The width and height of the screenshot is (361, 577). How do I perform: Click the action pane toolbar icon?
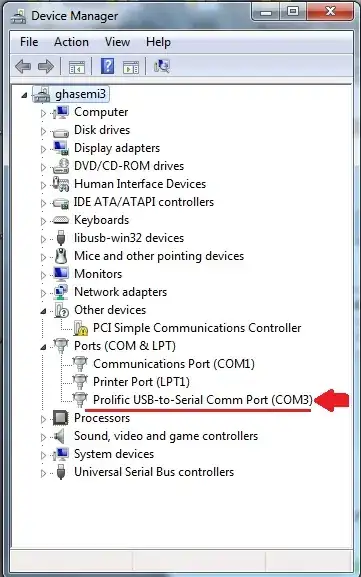point(131,67)
